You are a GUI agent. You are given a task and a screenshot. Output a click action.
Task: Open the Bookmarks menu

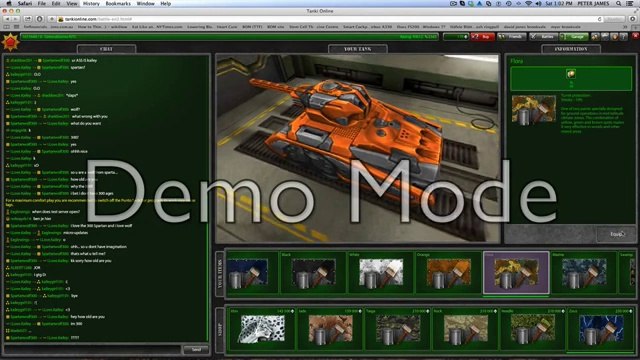[118, 4]
